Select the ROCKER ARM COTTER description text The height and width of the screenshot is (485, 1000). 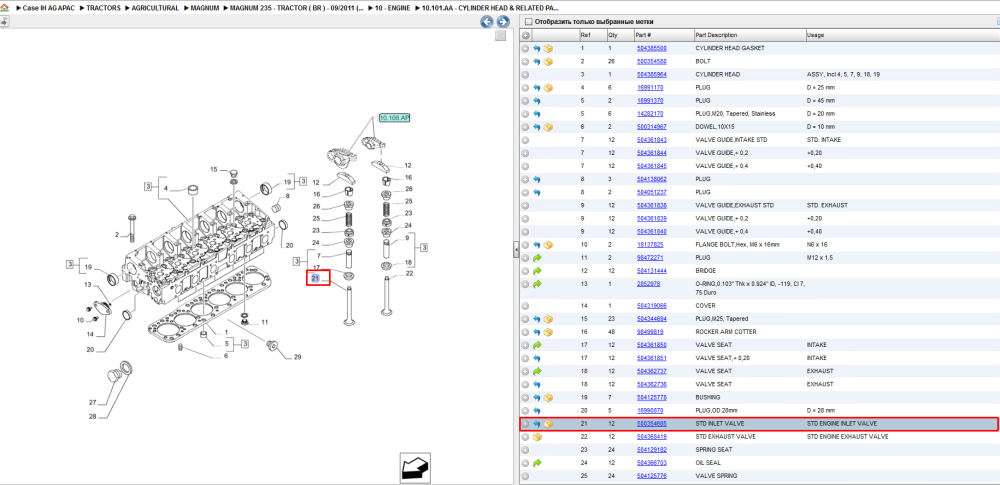click(724, 332)
